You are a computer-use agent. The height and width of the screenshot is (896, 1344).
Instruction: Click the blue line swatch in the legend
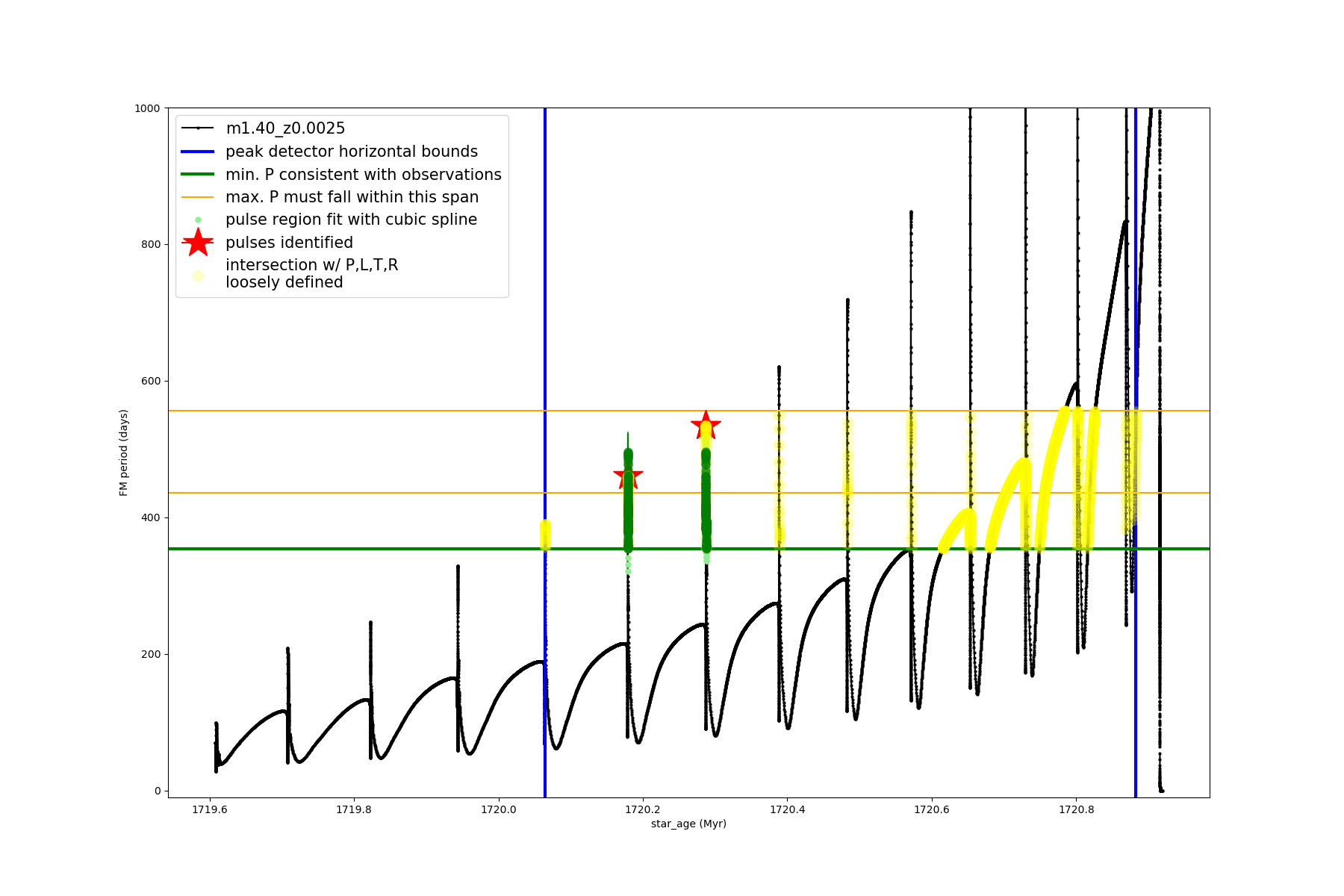point(198,152)
